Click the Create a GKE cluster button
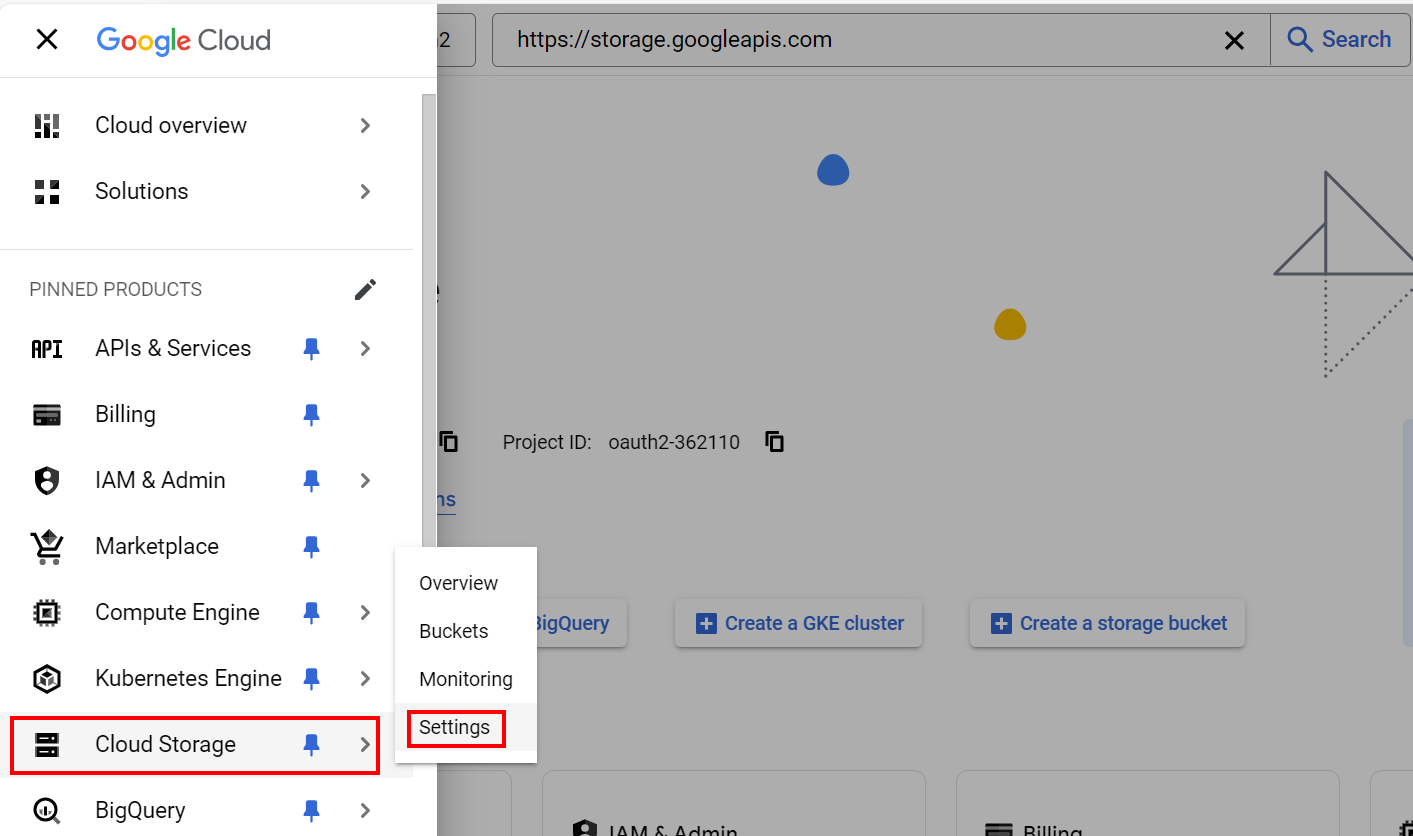 click(798, 623)
